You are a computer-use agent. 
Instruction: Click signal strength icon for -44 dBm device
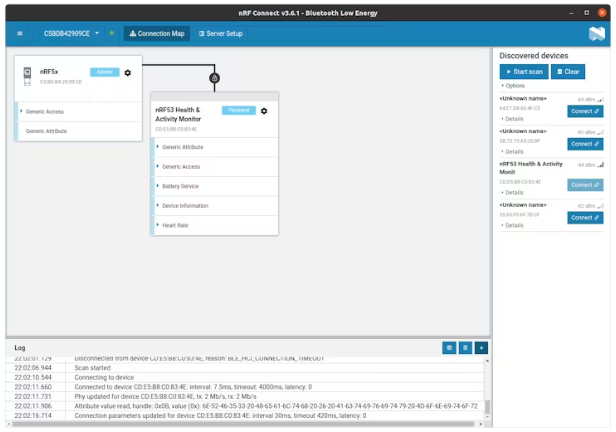point(600,165)
